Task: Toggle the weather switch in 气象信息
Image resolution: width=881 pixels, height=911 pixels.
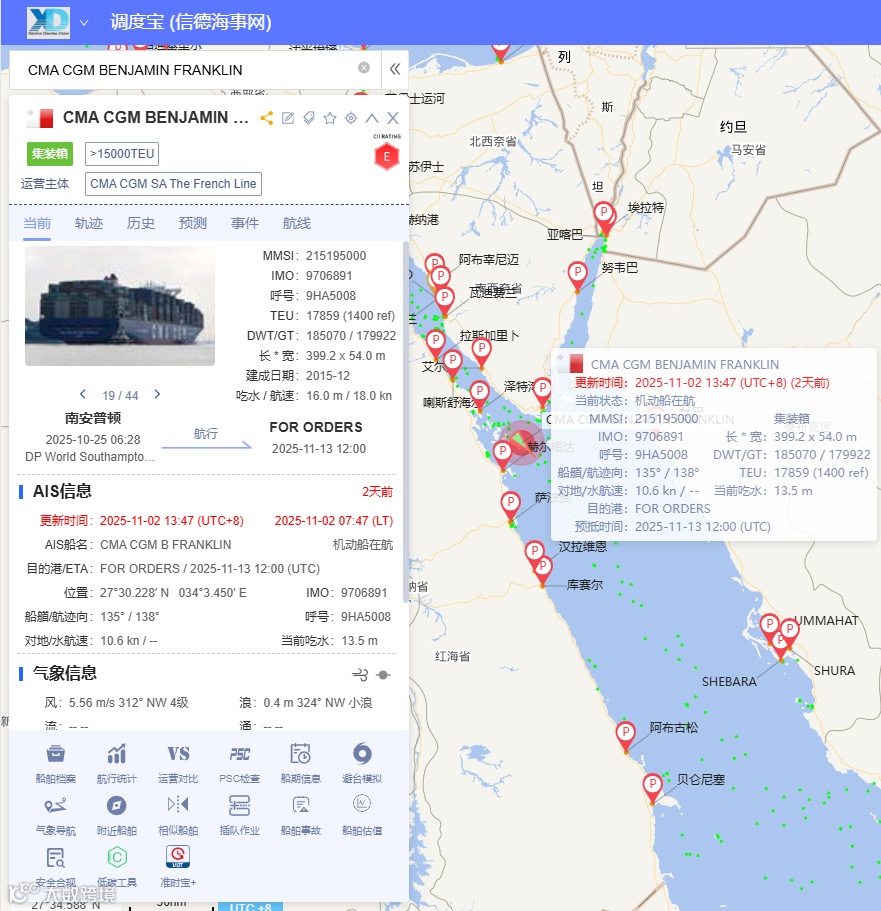Action: (384, 675)
